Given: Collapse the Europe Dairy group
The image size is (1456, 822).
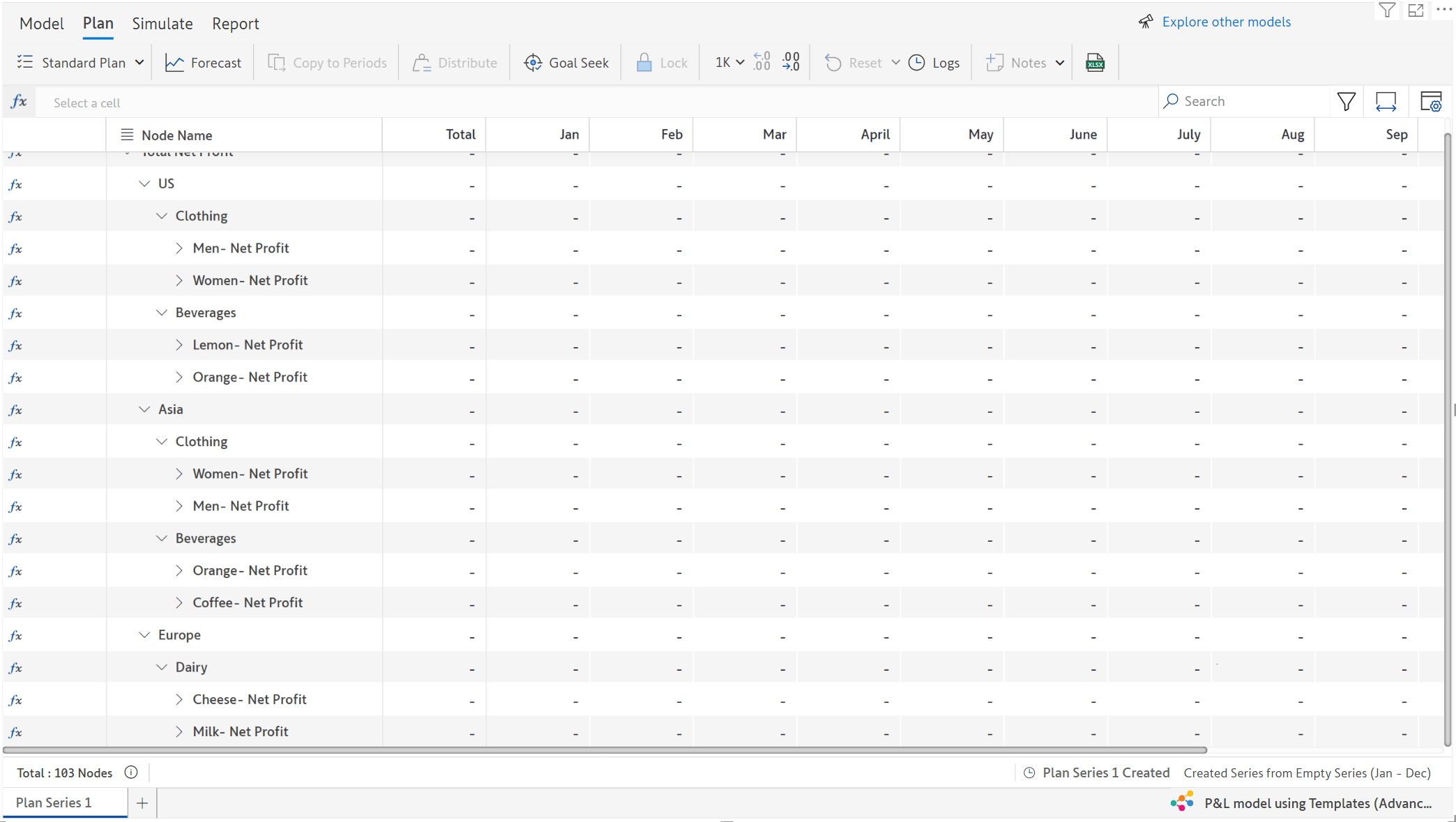Looking at the screenshot, I should (x=162, y=667).
